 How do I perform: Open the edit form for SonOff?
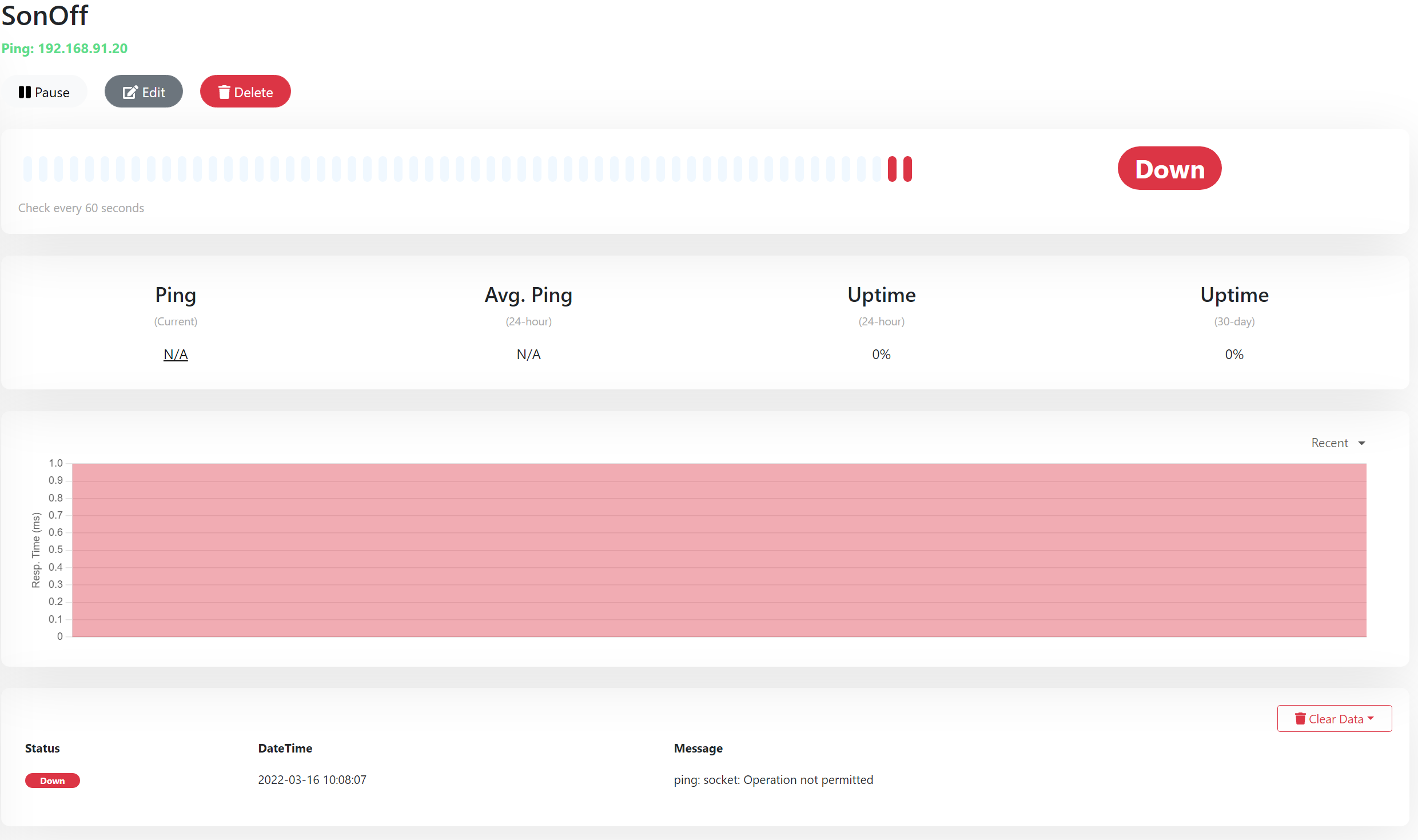coord(144,91)
